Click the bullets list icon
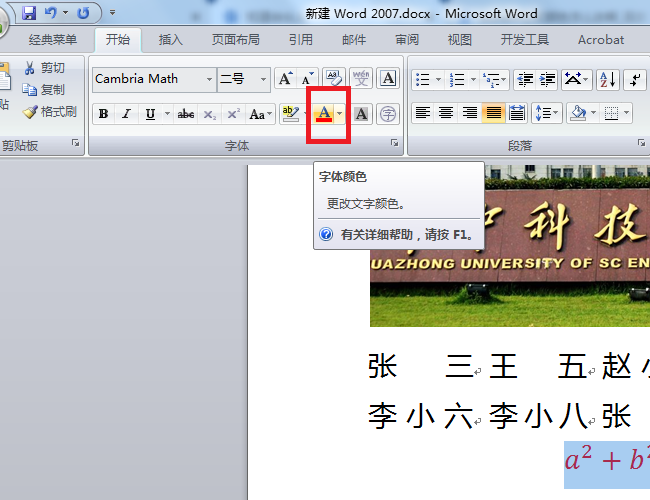This screenshot has height=500, width=650. click(x=422, y=79)
